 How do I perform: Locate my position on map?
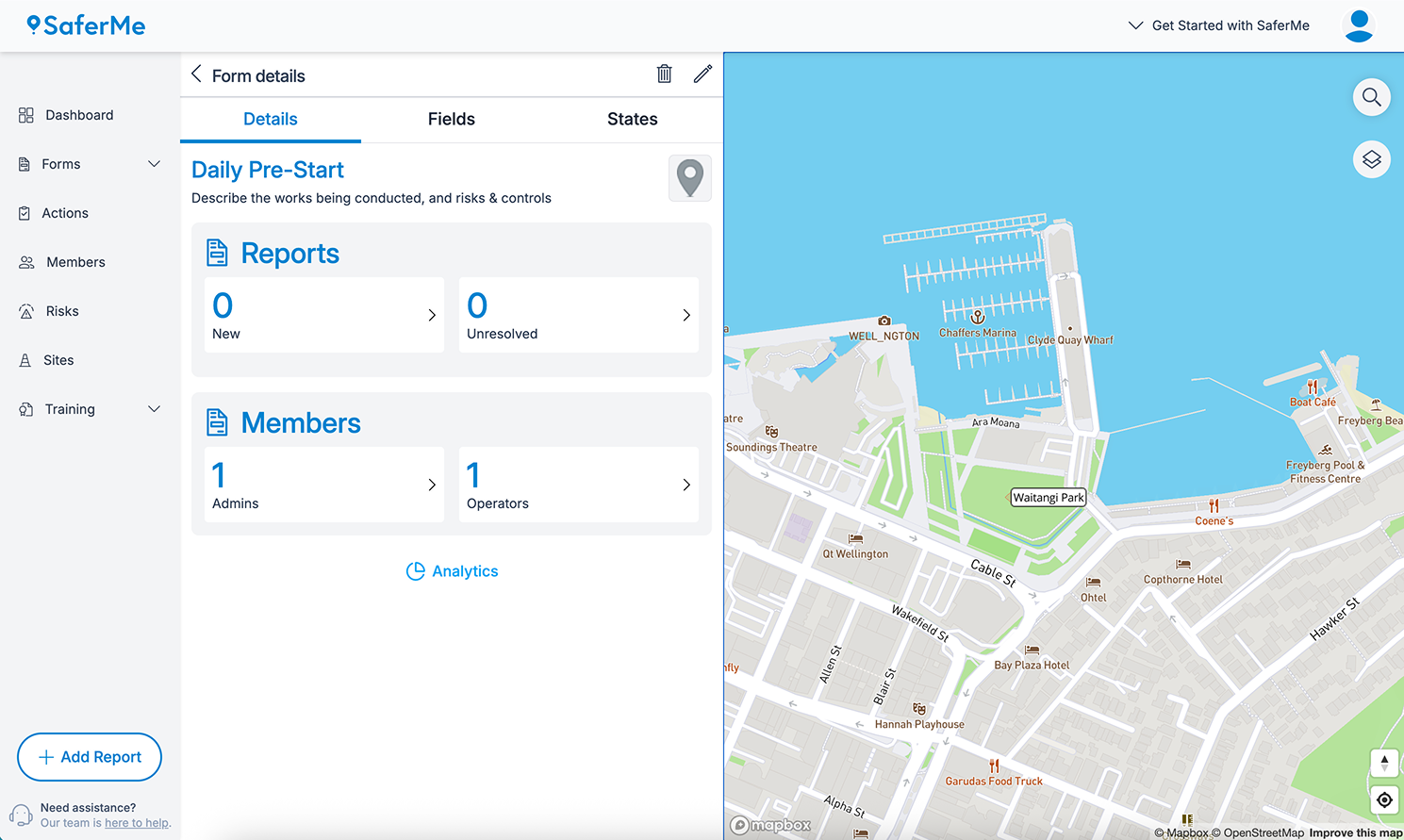(x=1383, y=800)
